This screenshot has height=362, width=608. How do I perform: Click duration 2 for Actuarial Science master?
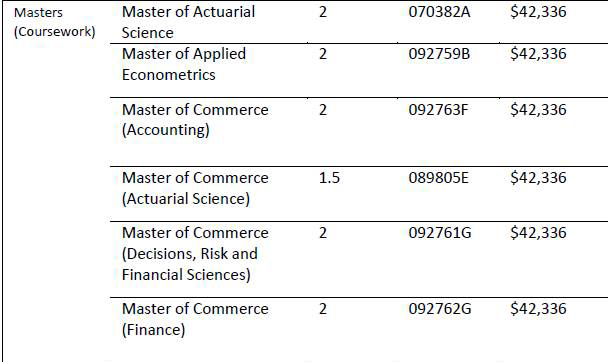323,12
